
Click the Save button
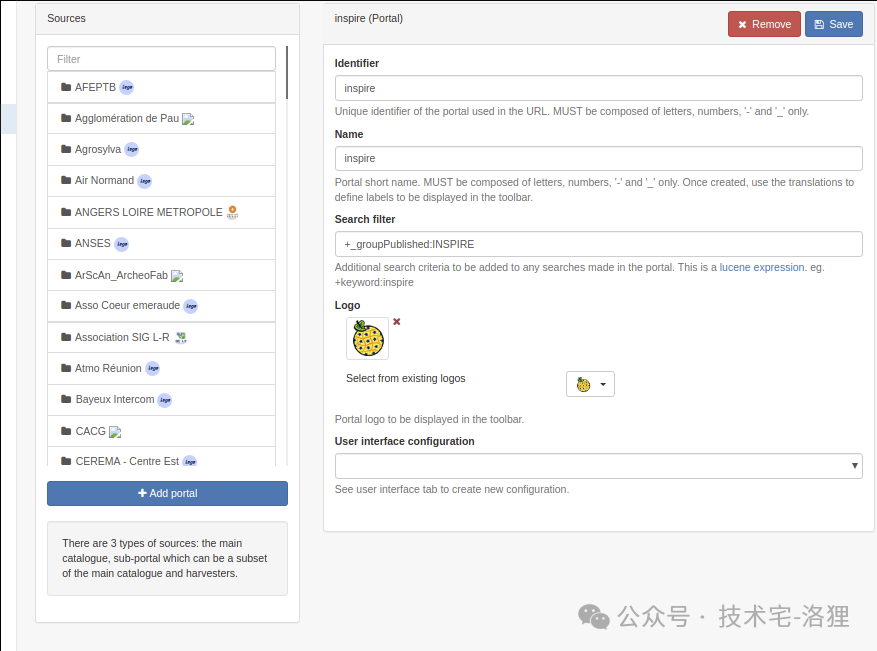tap(833, 25)
